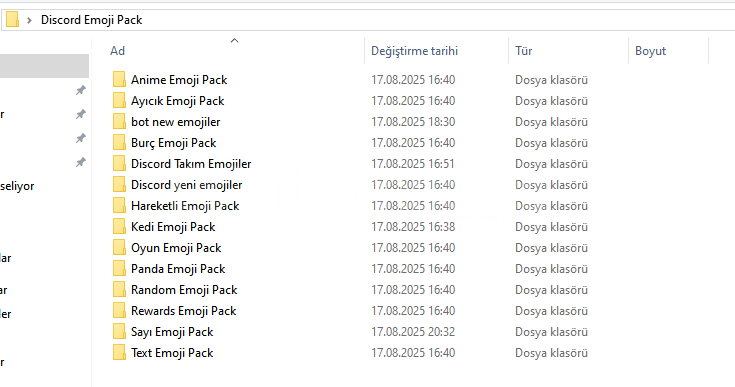Select the Panda Emoji Pack folder icon
The image size is (735, 387).
(x=119, y=268)
